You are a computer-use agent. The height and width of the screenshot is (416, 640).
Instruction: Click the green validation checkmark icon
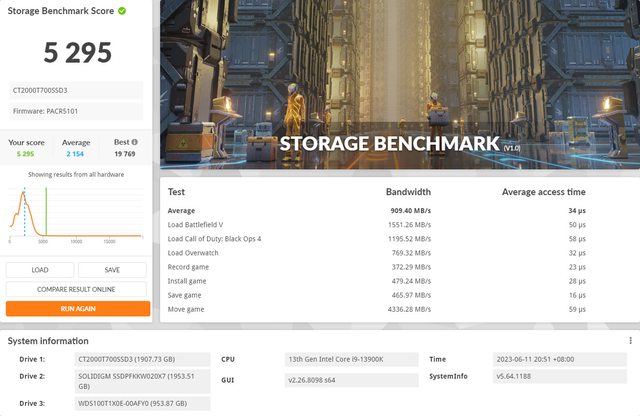coord(122,11)
